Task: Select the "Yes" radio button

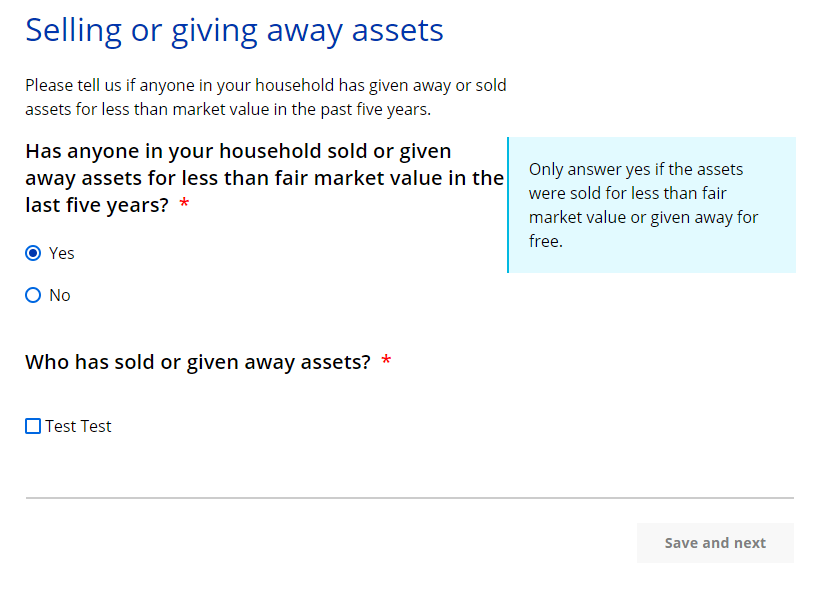Action: (x=33, y=253)
